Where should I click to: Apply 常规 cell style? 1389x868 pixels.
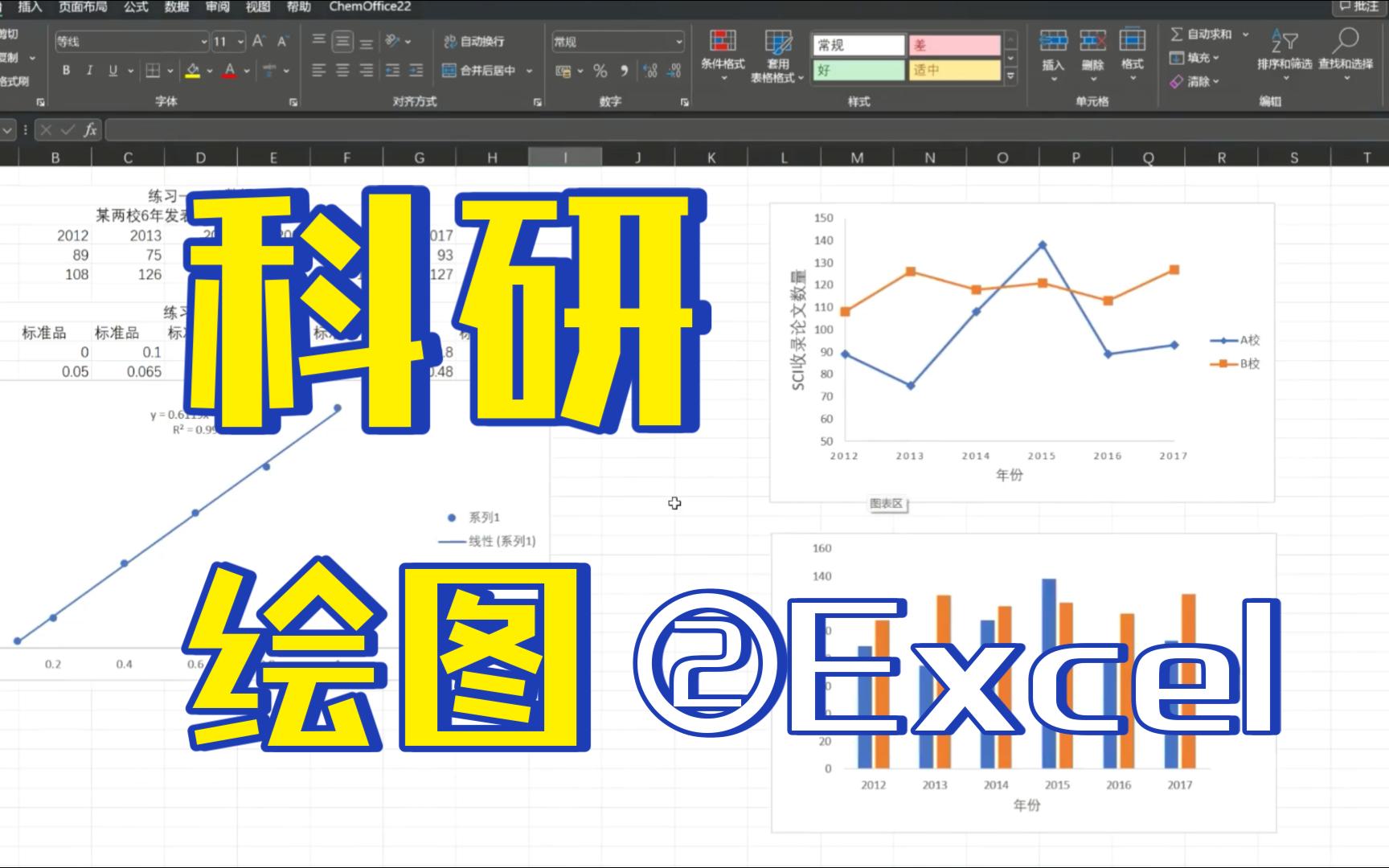(858, 45)
